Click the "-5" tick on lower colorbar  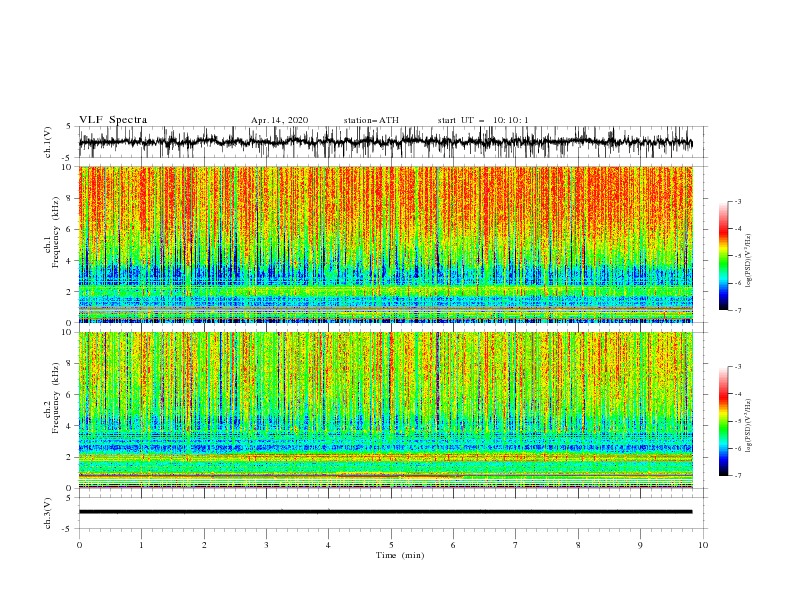(x=738, y=421)
